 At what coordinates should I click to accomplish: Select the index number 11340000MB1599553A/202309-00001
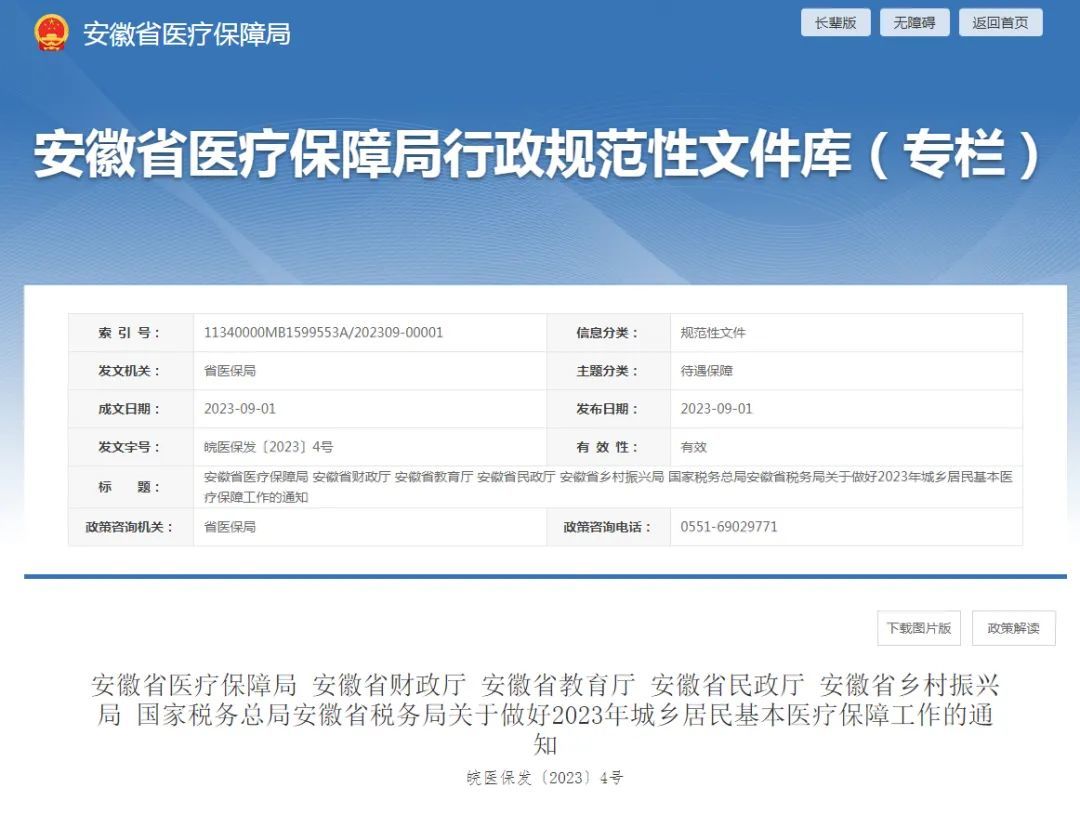tap(323, 333)
